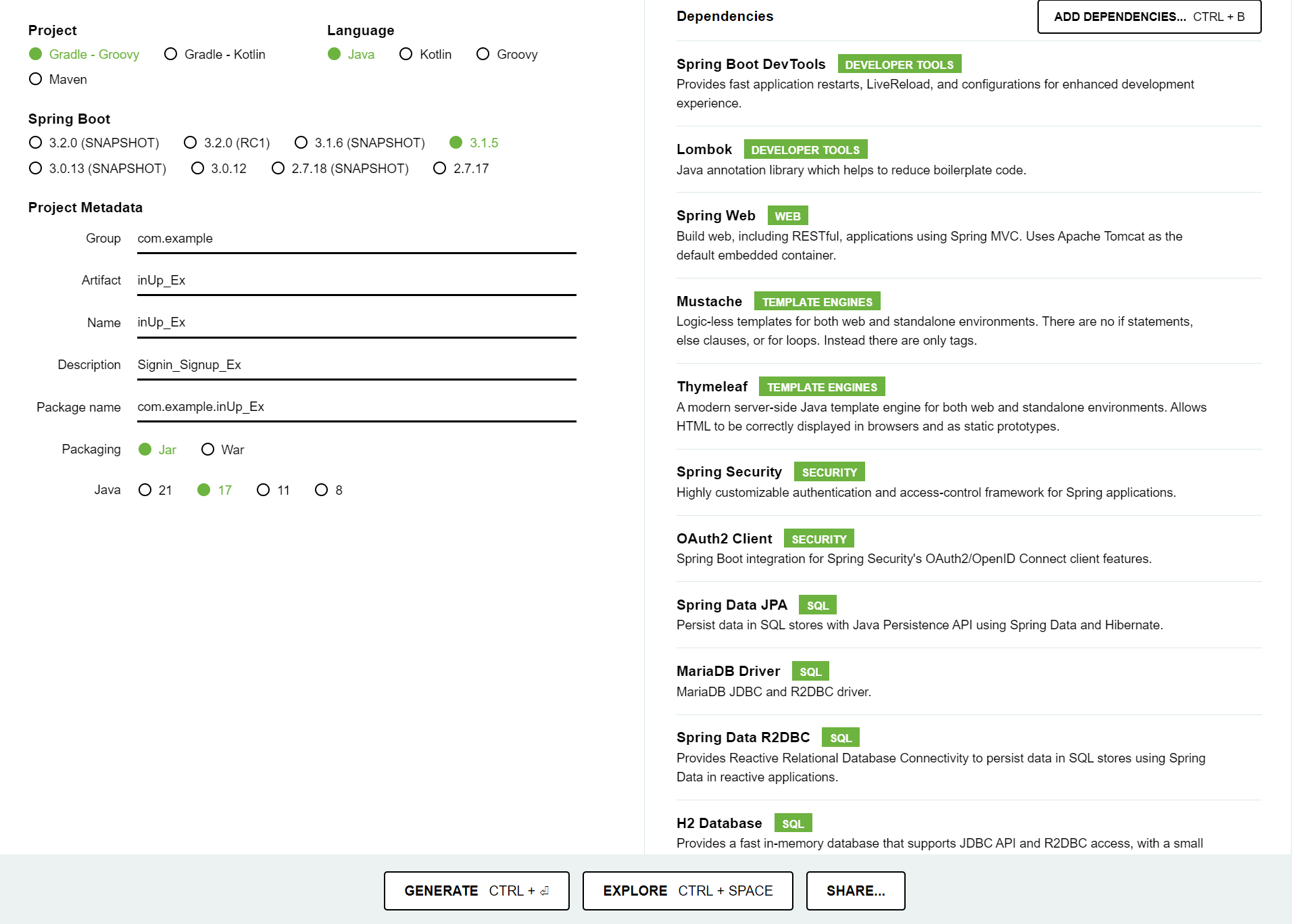Focus the Package name field

pyautogui.click(x=356, y=407)
